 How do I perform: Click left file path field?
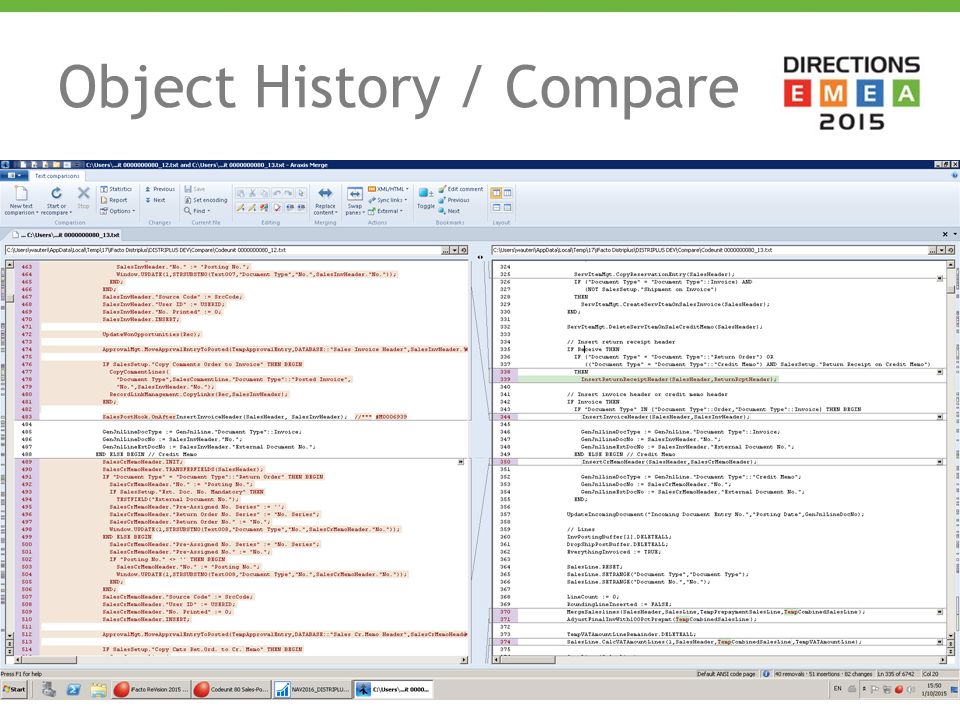coord(223,250)
